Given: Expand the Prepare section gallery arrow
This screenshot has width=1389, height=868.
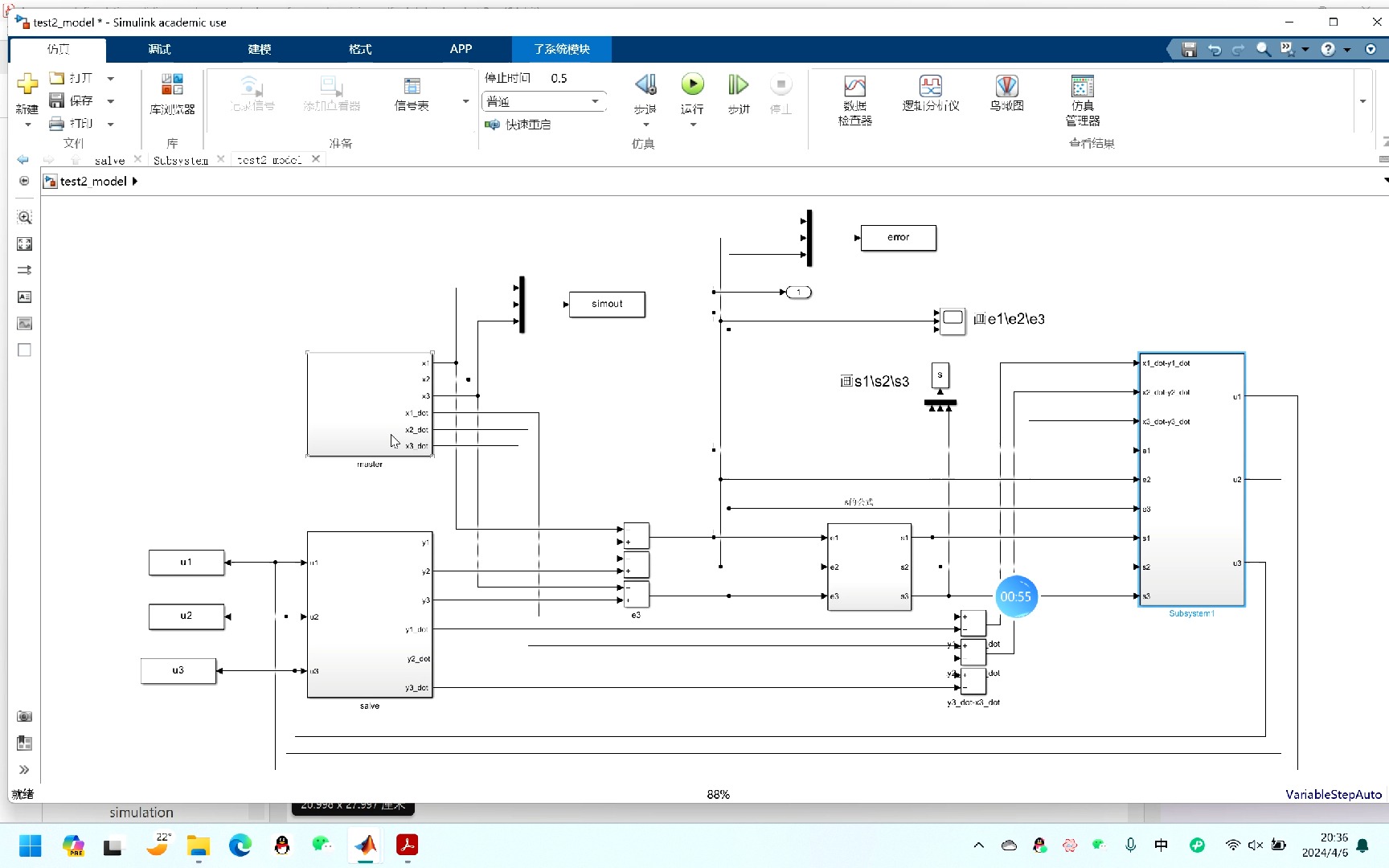Looking at the screenshot, I should pyautogui.click(x=465, y=101).
